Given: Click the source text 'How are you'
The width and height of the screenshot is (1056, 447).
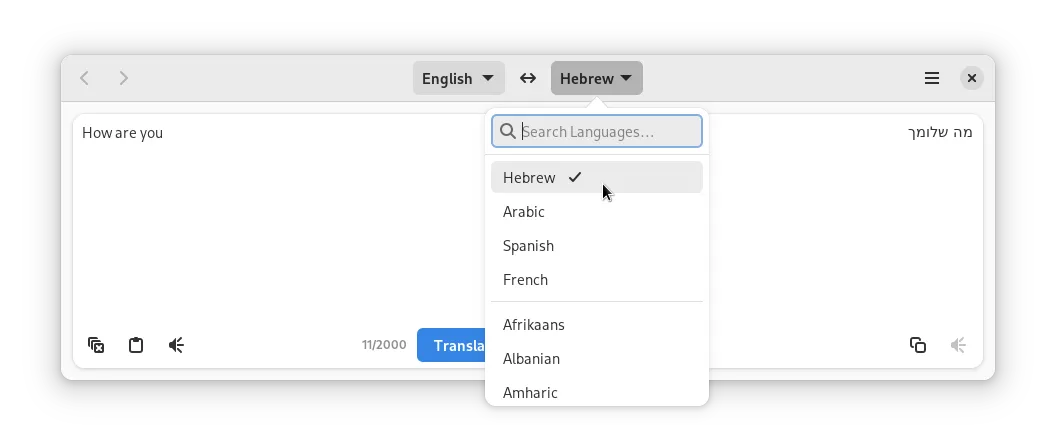Looking at the screenshot, I should click(x=123, y=133).
